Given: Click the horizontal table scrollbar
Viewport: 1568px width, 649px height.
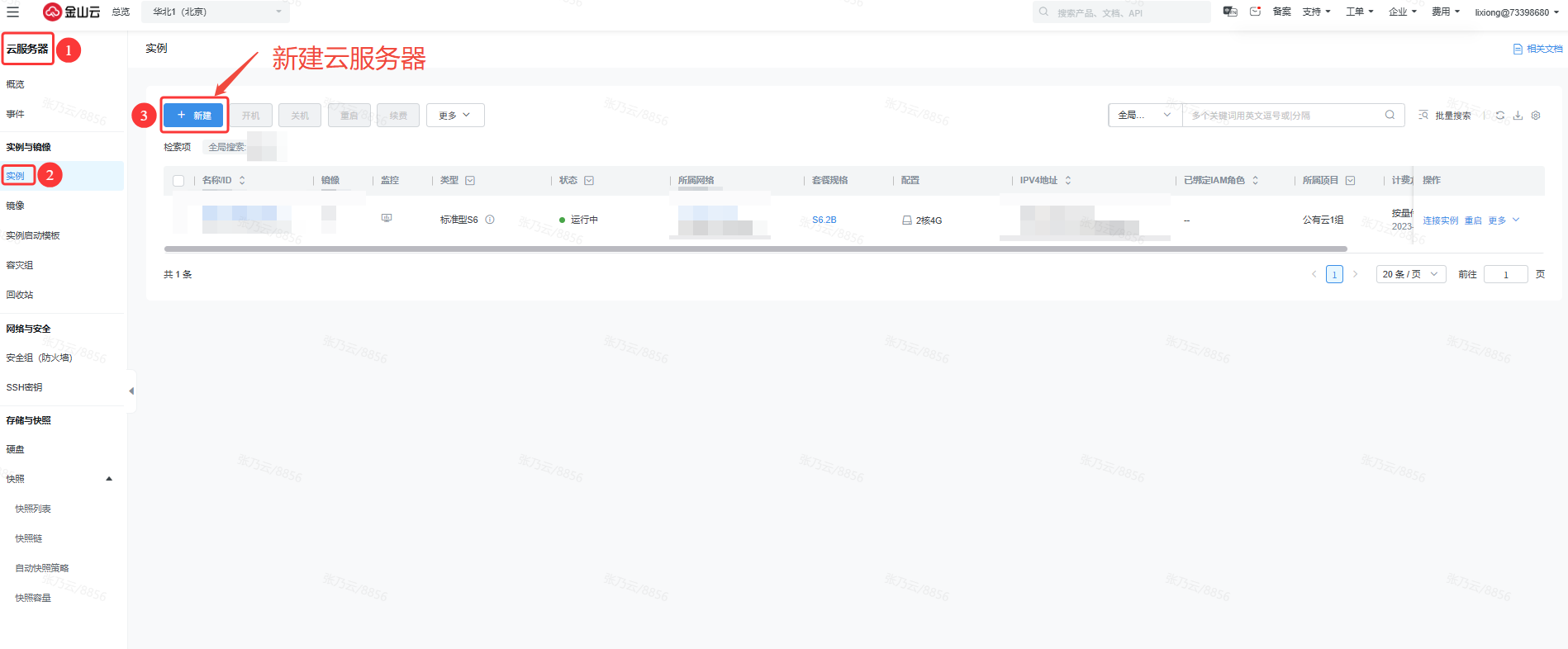Looking at the screenshot, I should [x=755, y=249].
